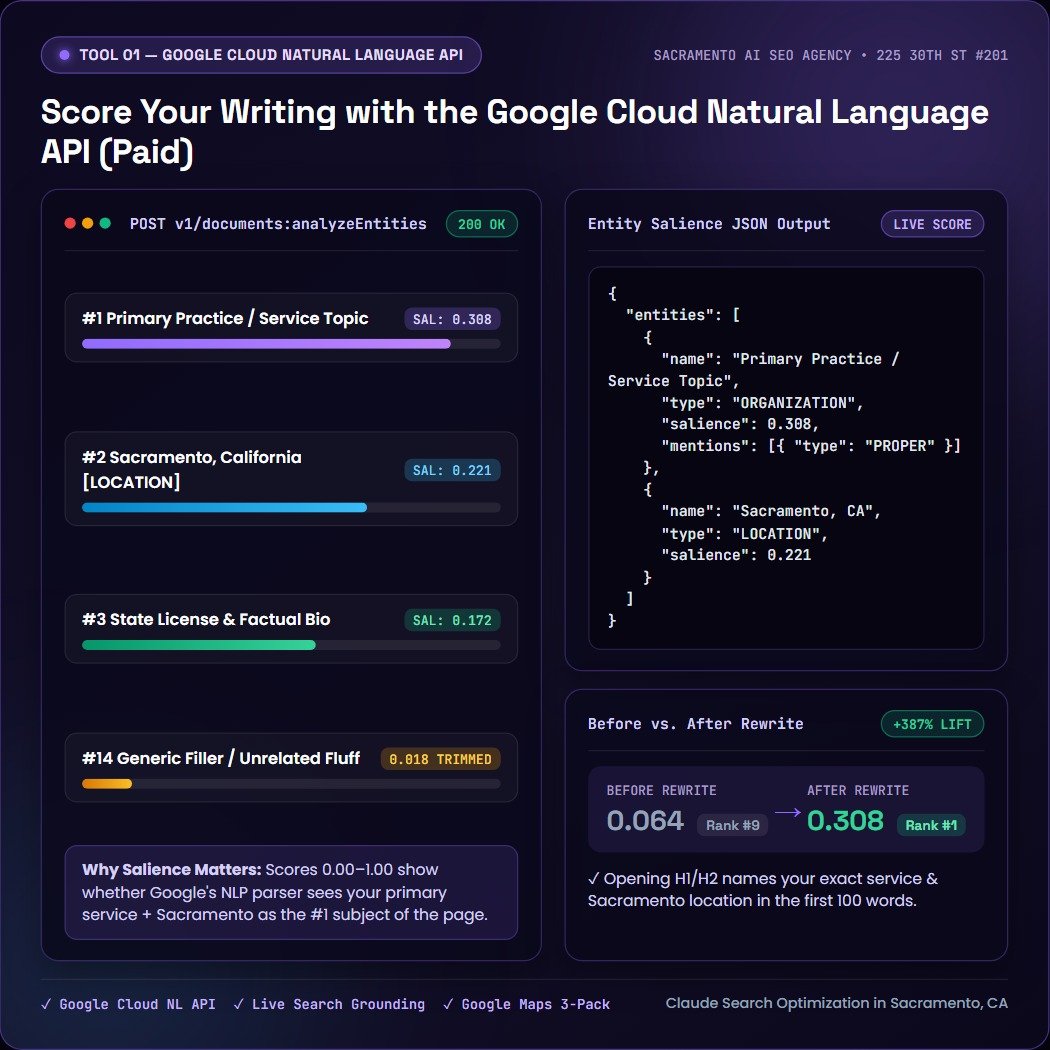Click the LIVE SCORE badge

pos(932,224)
